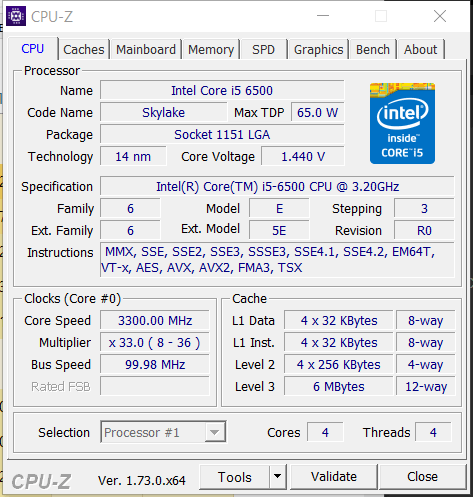The image size is (473, 497).
Task: Click the Intel inside Core i5 logo
Action: tap(402, 123)
